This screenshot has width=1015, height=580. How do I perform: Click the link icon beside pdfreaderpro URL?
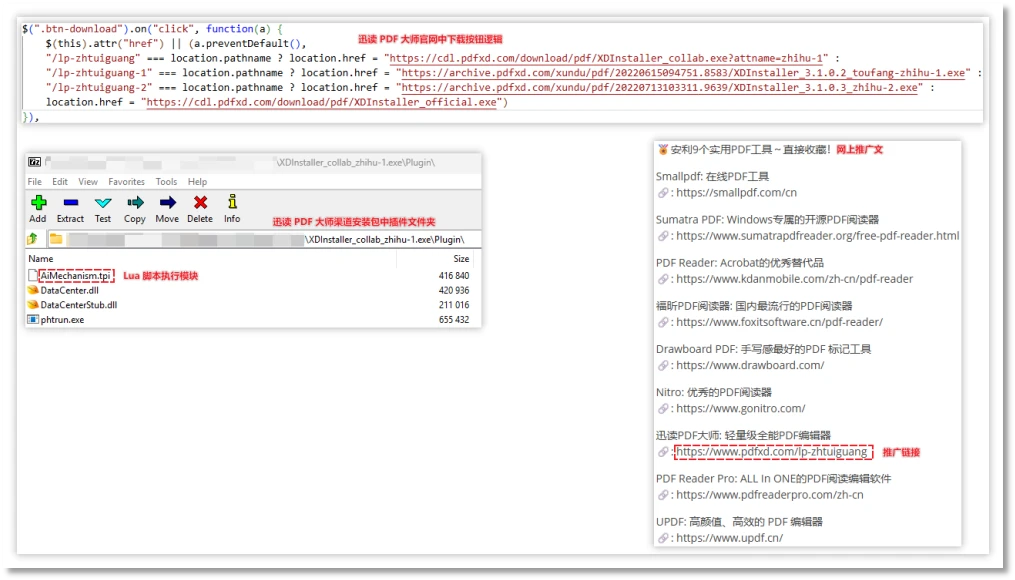(x=663, y=495)
